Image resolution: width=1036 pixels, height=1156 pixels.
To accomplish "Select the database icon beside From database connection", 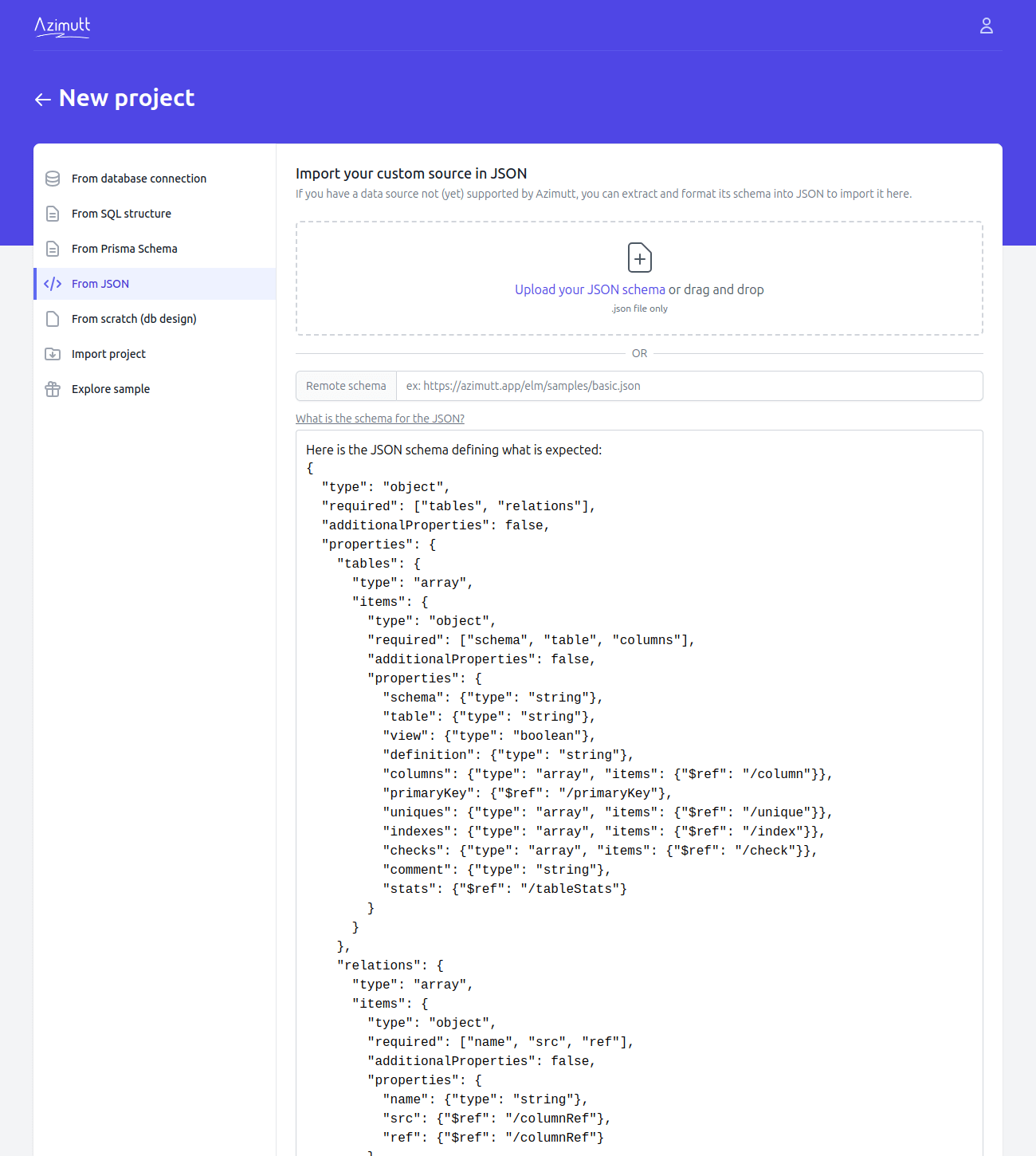I will click(53, 179).
